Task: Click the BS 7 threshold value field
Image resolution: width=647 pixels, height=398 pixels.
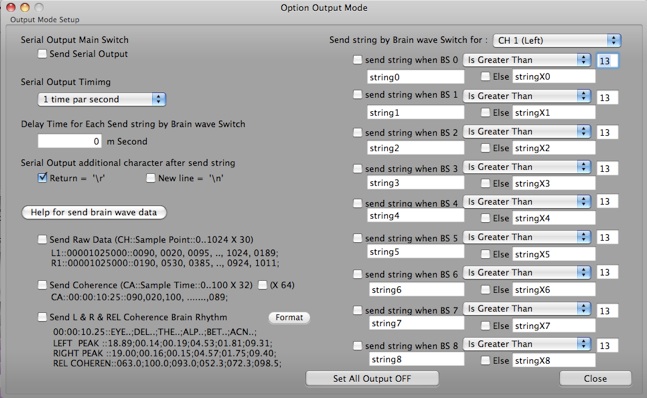Action: point(607,311)
